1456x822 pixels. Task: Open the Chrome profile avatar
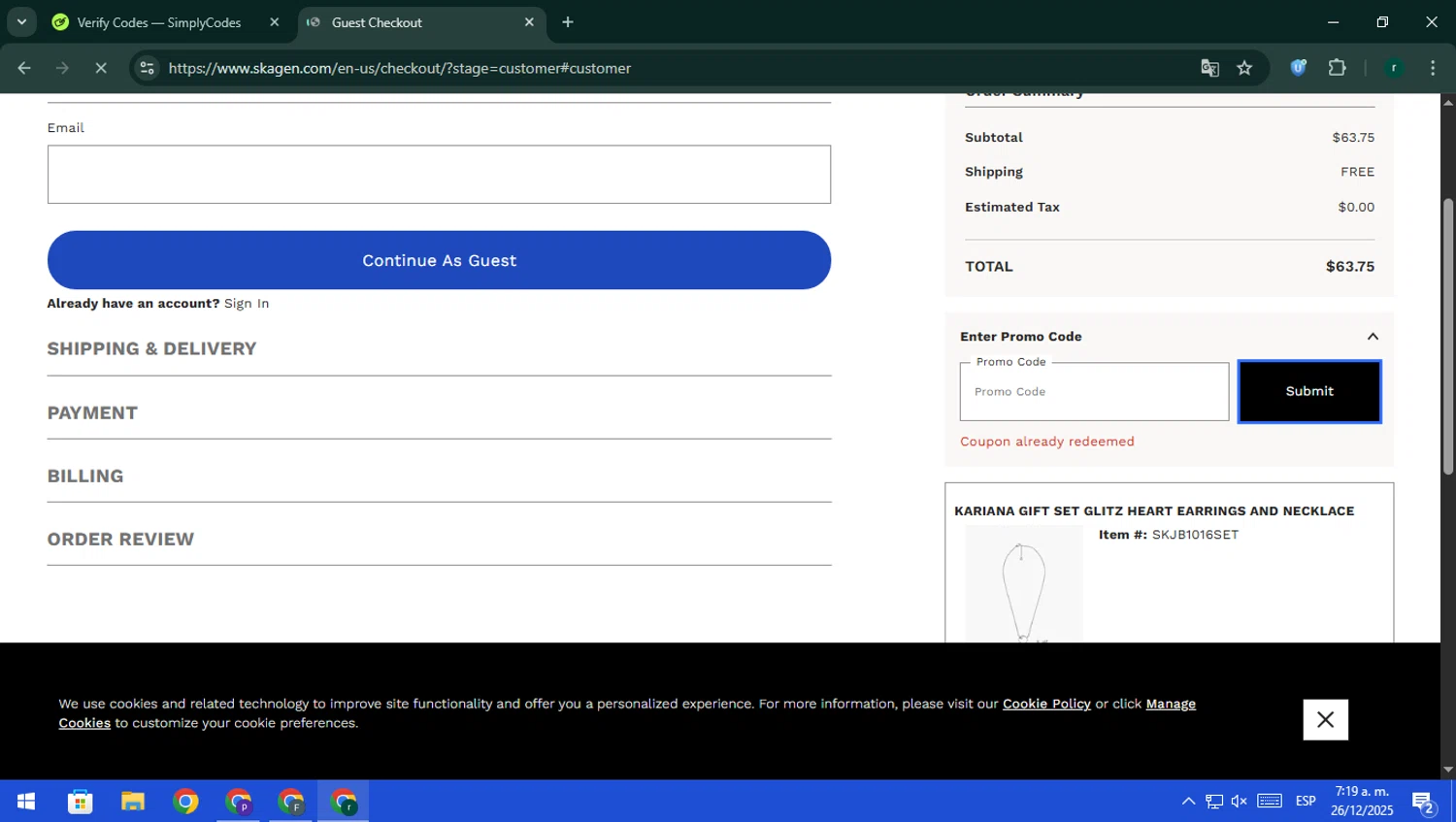[x=1394, y=68]
